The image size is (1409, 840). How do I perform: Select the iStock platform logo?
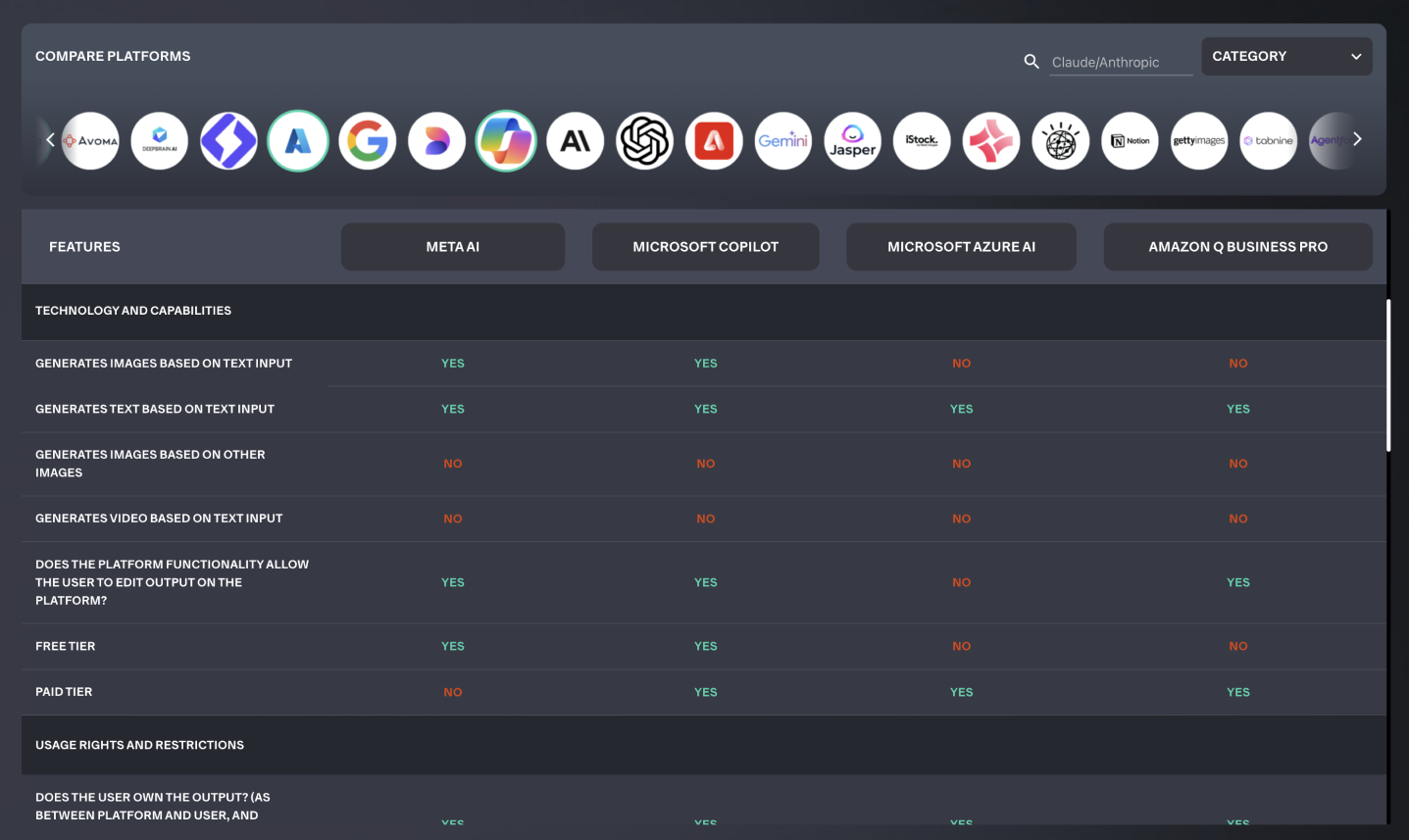[x=922, y=141]
